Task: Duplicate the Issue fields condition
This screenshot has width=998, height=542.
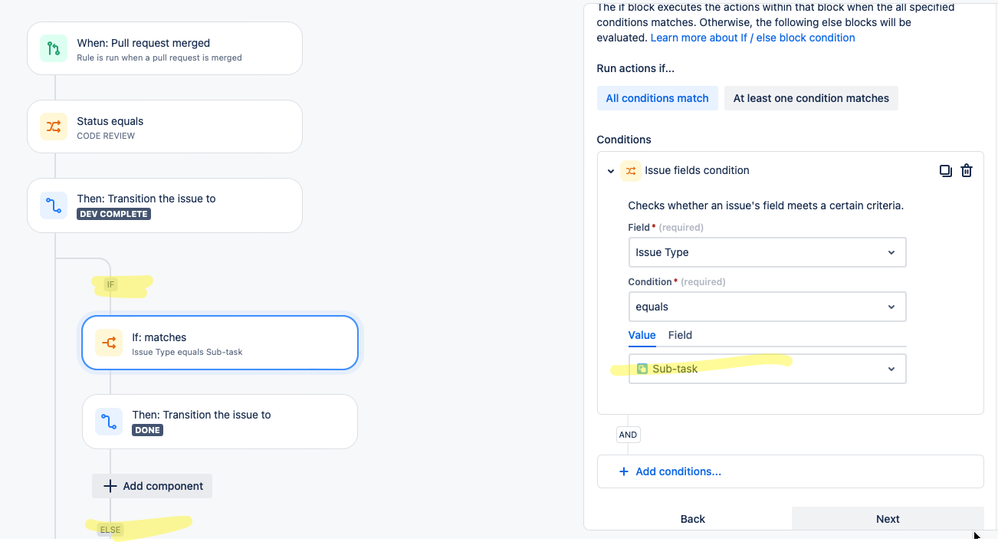Action: 945,170
